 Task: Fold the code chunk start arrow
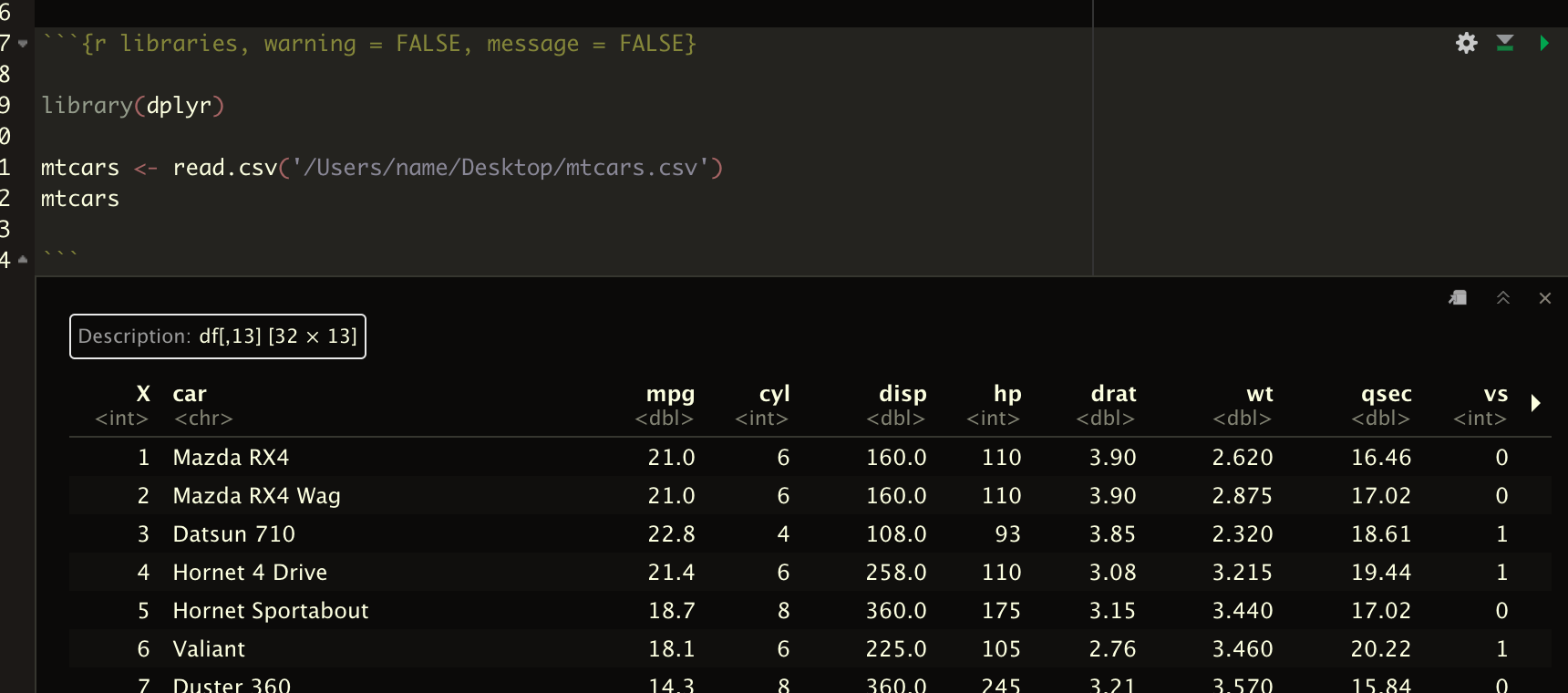click(x=23, y=43)
